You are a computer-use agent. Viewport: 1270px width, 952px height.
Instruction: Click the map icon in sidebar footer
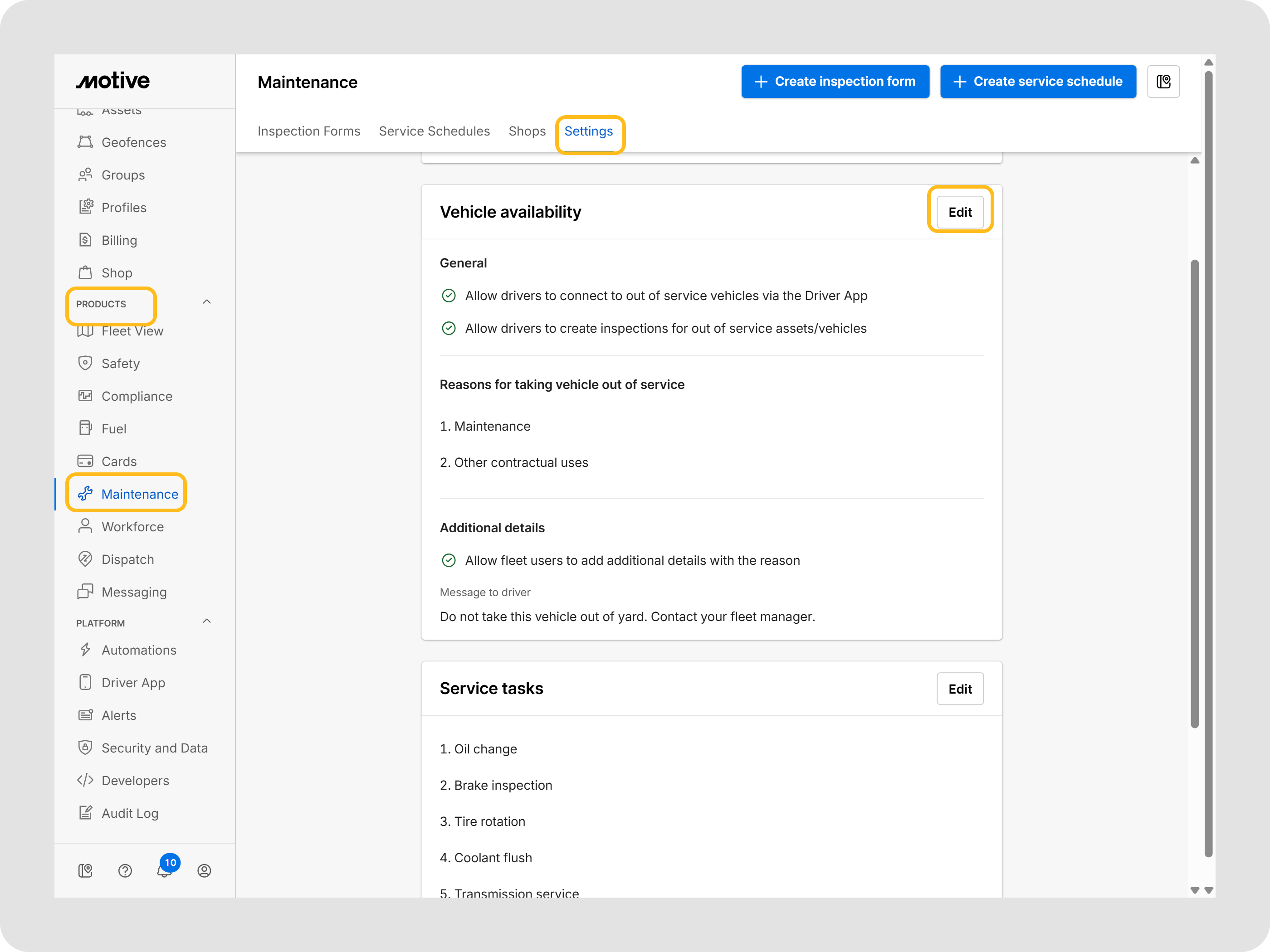pyautogui.click(x=86, y=871)
